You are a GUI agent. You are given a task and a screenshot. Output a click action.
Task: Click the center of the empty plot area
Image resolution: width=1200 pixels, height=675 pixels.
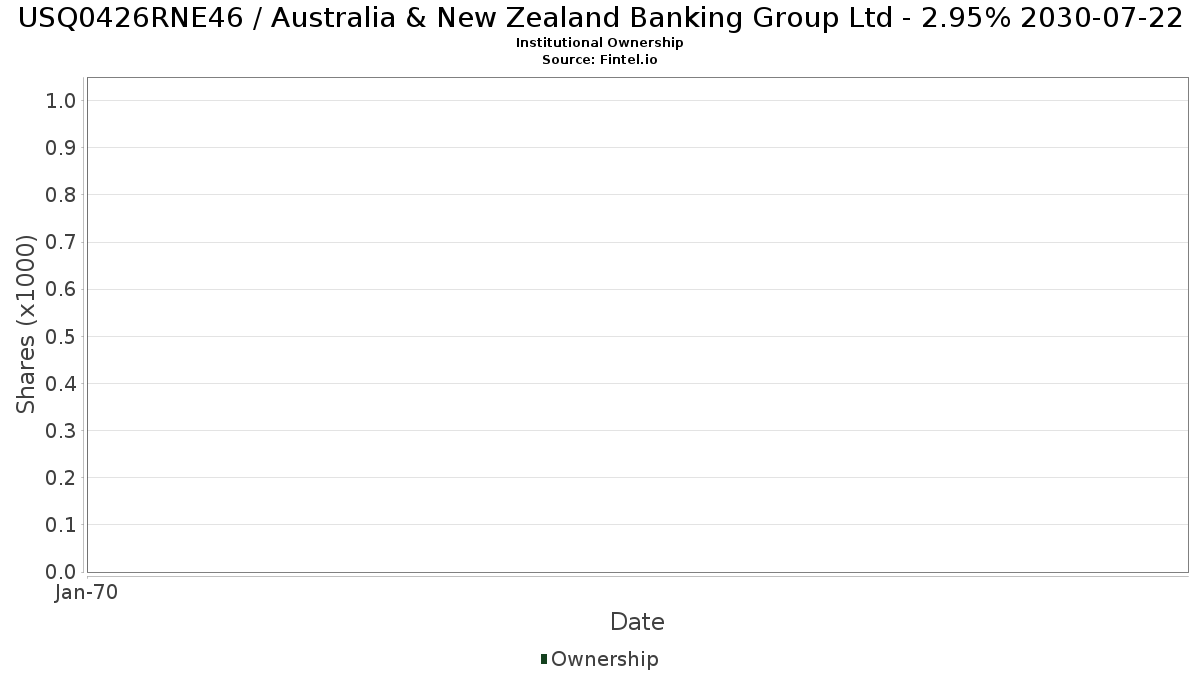pos(637,324)
